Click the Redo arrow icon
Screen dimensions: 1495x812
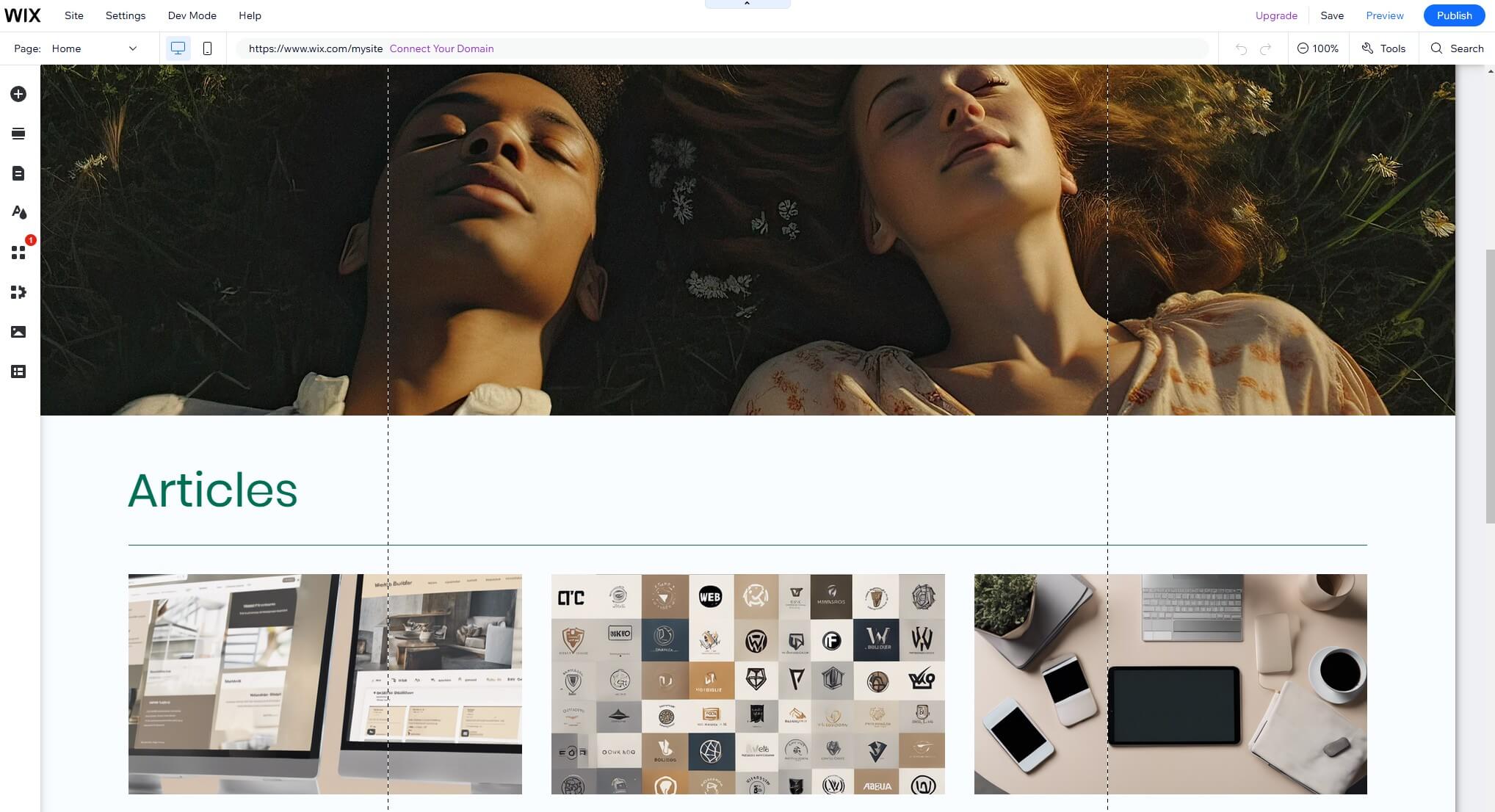tap(1266, 48)
